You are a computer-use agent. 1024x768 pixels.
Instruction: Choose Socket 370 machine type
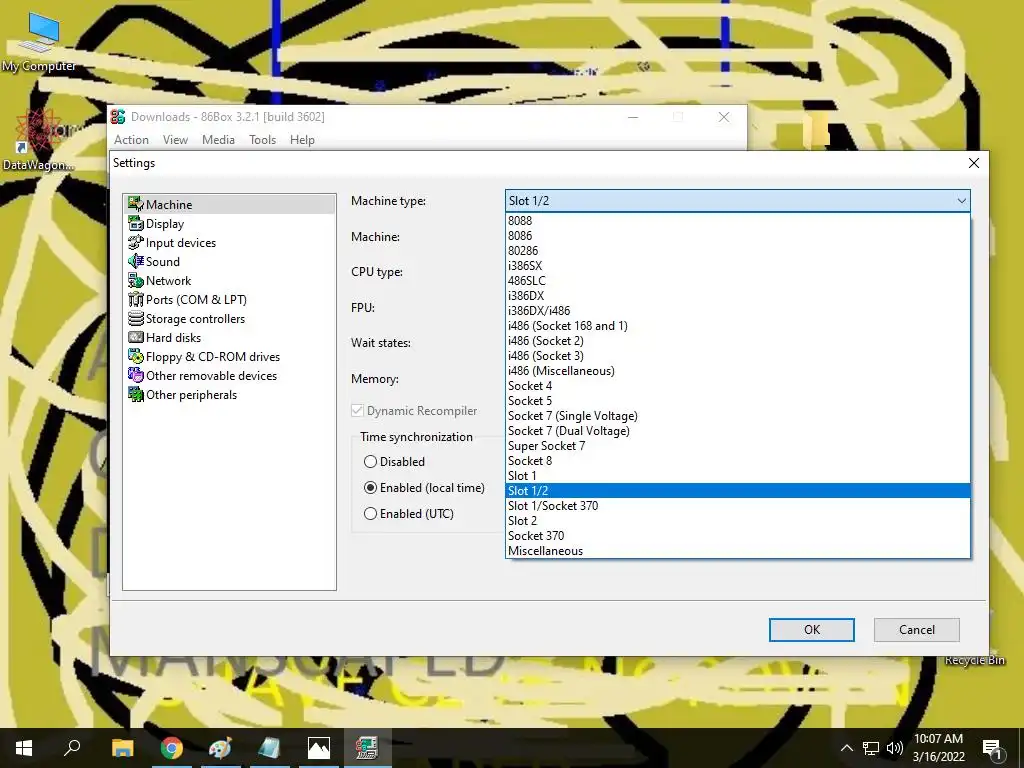point(738,536)
